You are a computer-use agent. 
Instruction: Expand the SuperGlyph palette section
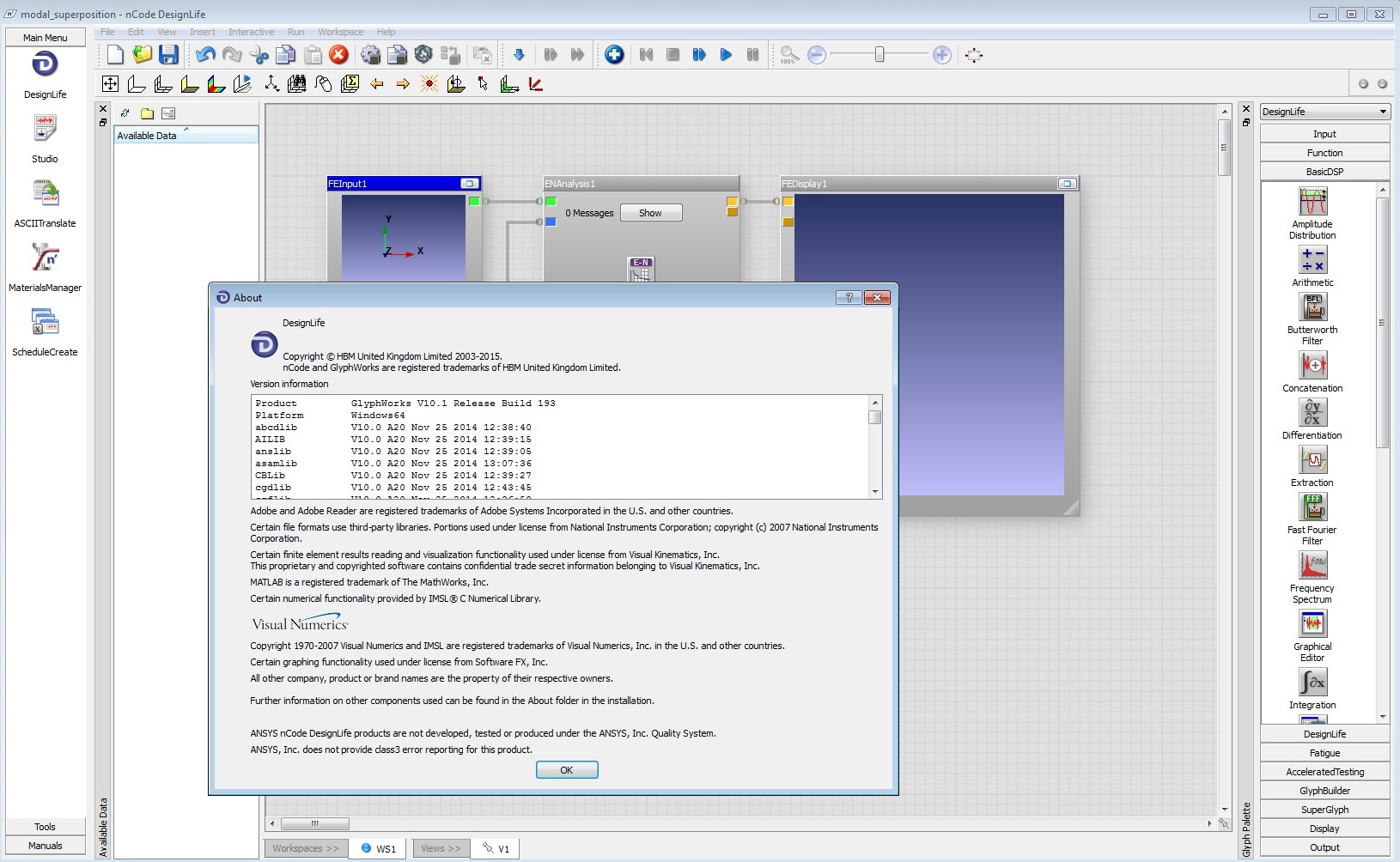click(x=1324, y=810)
